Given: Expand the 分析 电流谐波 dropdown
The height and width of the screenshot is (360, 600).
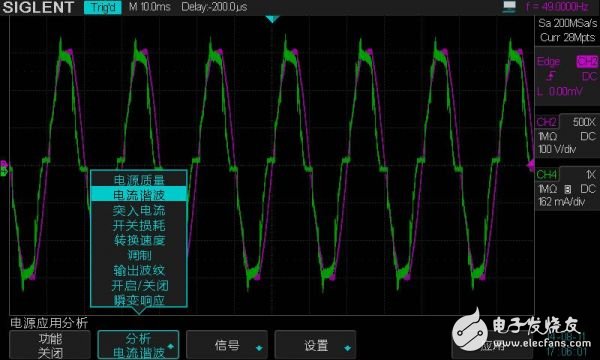Looking at the screenshot, I should tap(139, 345).
